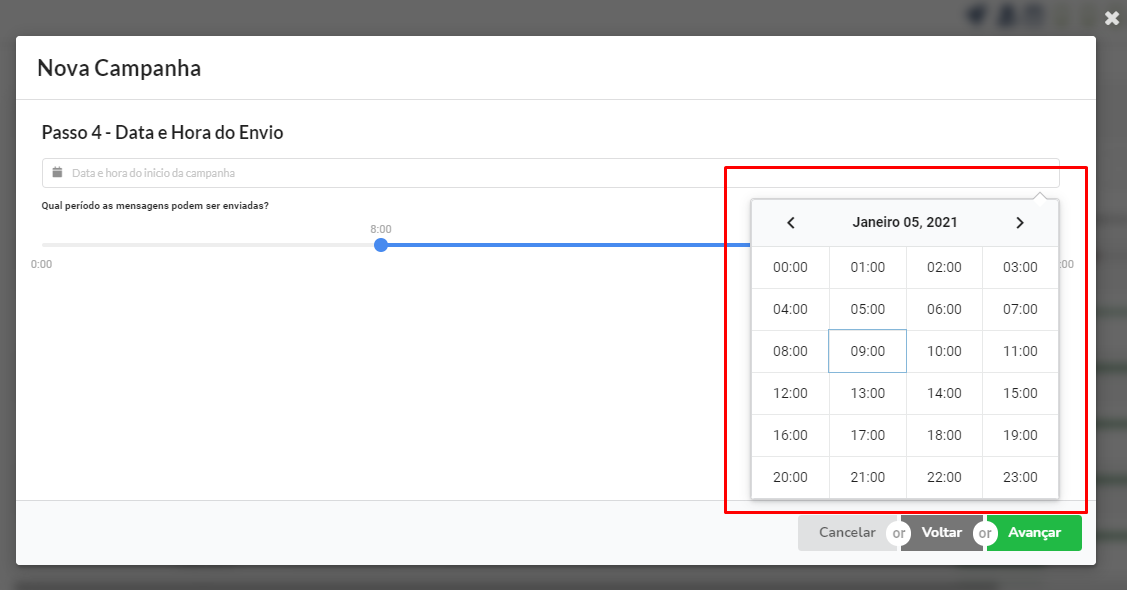Click the calendar icon in date field
This screenshot has width=1127, height=590.
tap(58, 172)
